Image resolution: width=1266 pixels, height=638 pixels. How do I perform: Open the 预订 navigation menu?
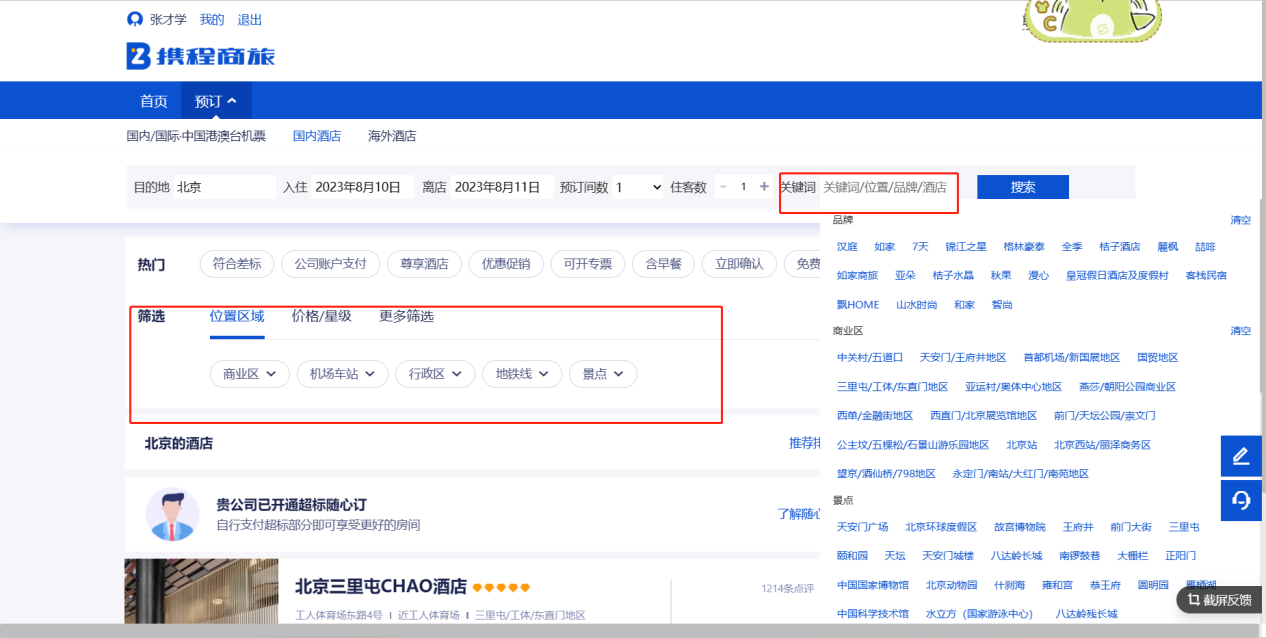[x=216, y=101]
